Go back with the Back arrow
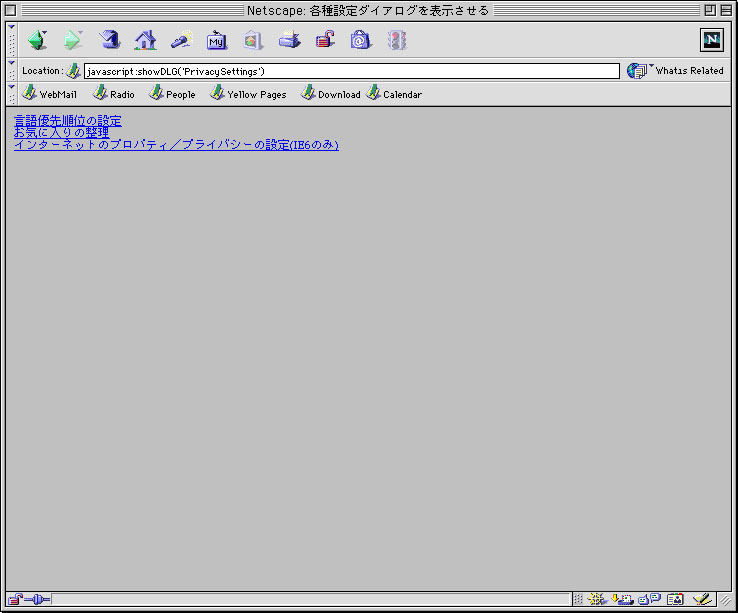 point(38,40)
